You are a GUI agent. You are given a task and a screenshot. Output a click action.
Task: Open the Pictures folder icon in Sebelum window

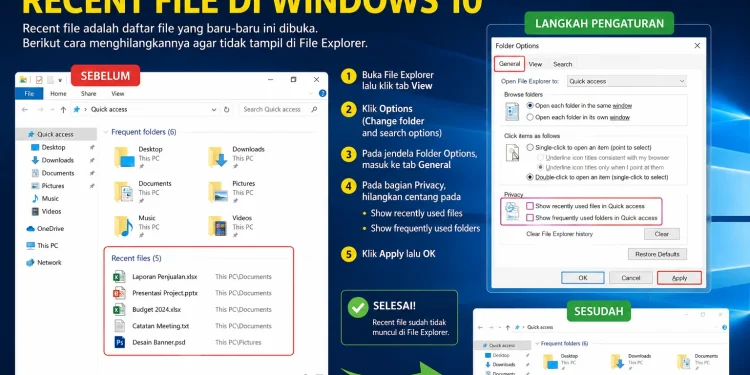[218, 191]
